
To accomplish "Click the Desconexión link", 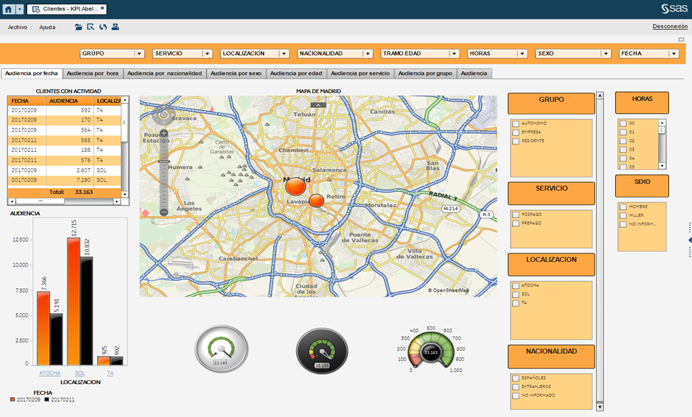I will point(670,26).
